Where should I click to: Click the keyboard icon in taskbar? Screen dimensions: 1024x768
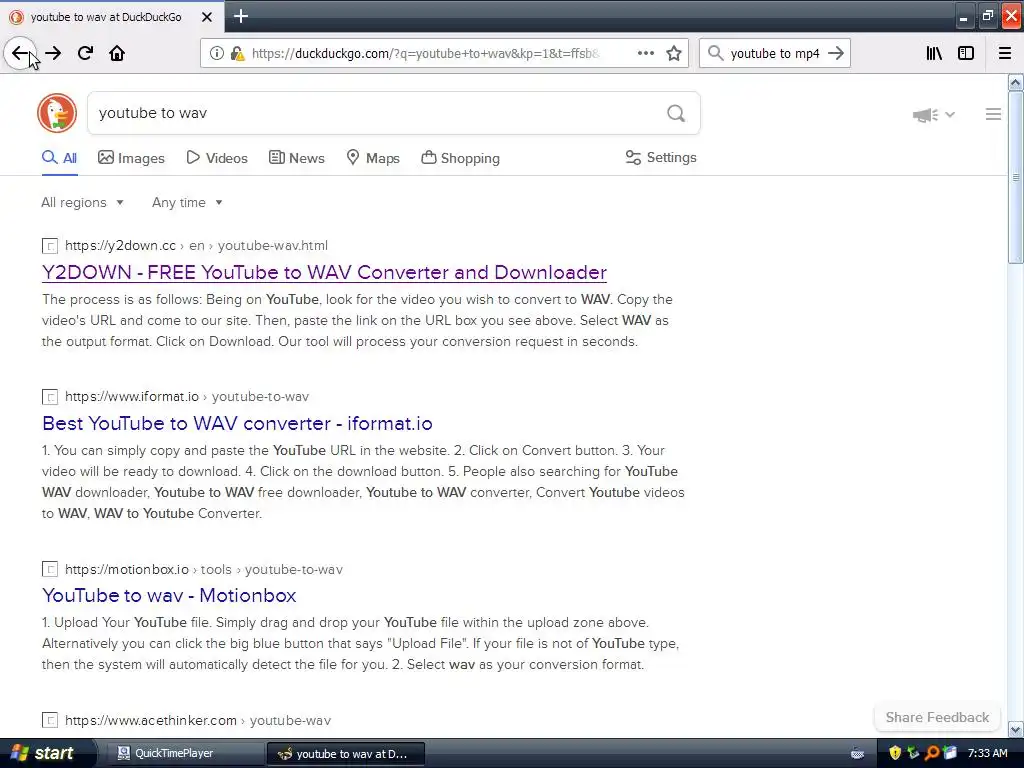pos(857,754)
